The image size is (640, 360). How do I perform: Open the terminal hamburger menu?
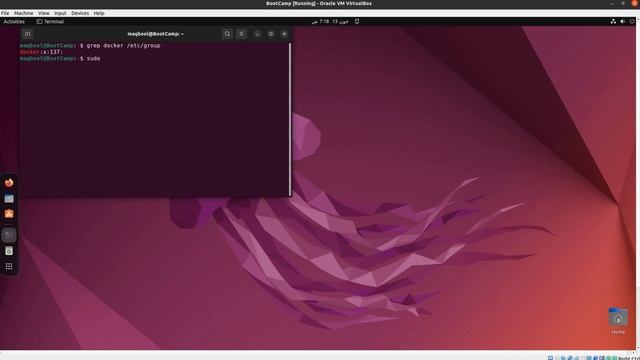click(x=241, y=34)
